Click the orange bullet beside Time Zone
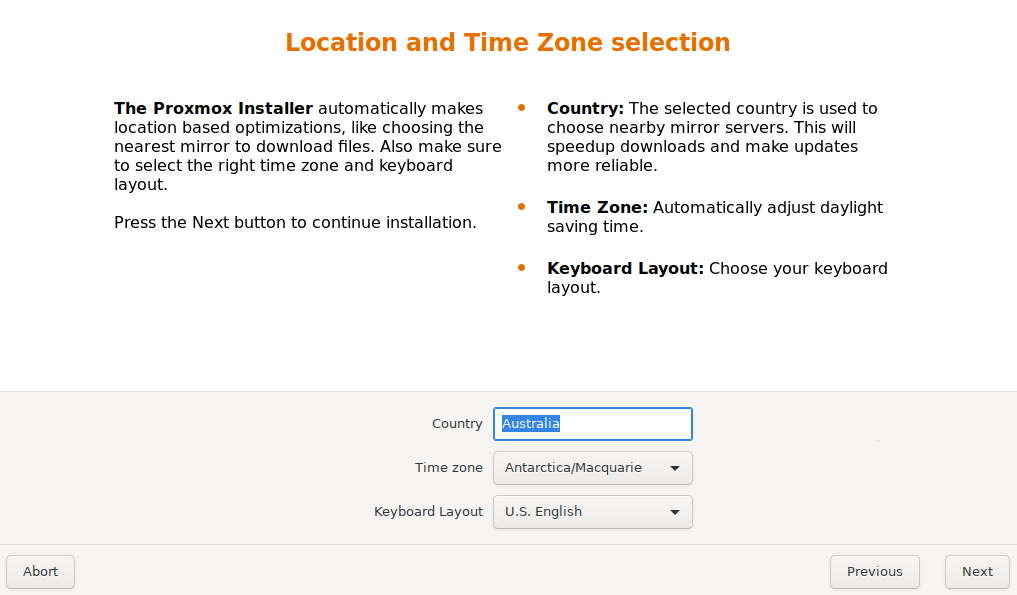The width and height of the screenshot is (1017, 595). 521,207
